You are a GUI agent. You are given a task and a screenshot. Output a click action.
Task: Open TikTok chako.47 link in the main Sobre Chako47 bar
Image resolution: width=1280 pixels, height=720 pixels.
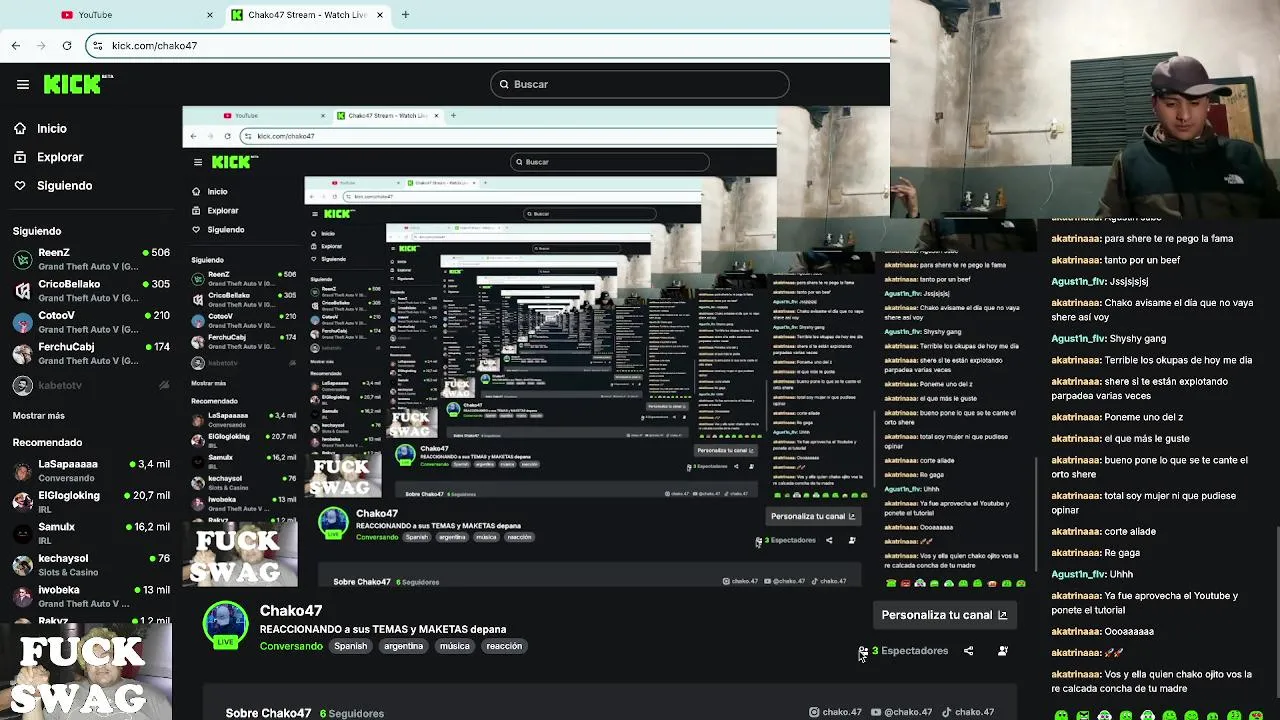coord(968,712)
